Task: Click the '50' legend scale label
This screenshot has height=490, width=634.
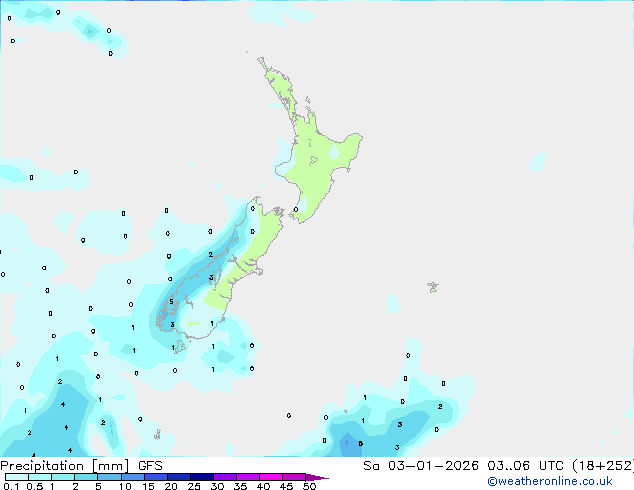Action: [309, 486]
